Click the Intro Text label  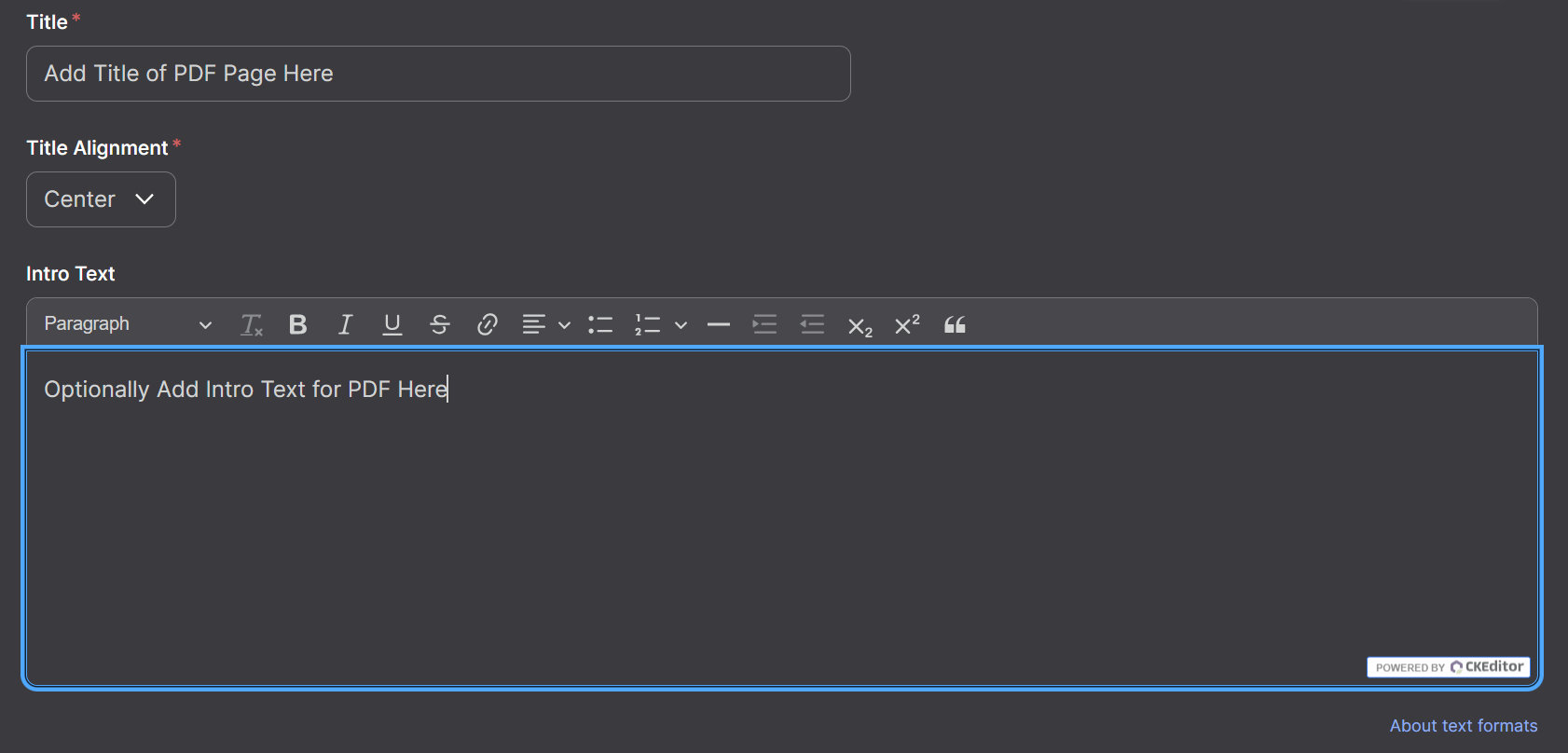click(71, 274)
